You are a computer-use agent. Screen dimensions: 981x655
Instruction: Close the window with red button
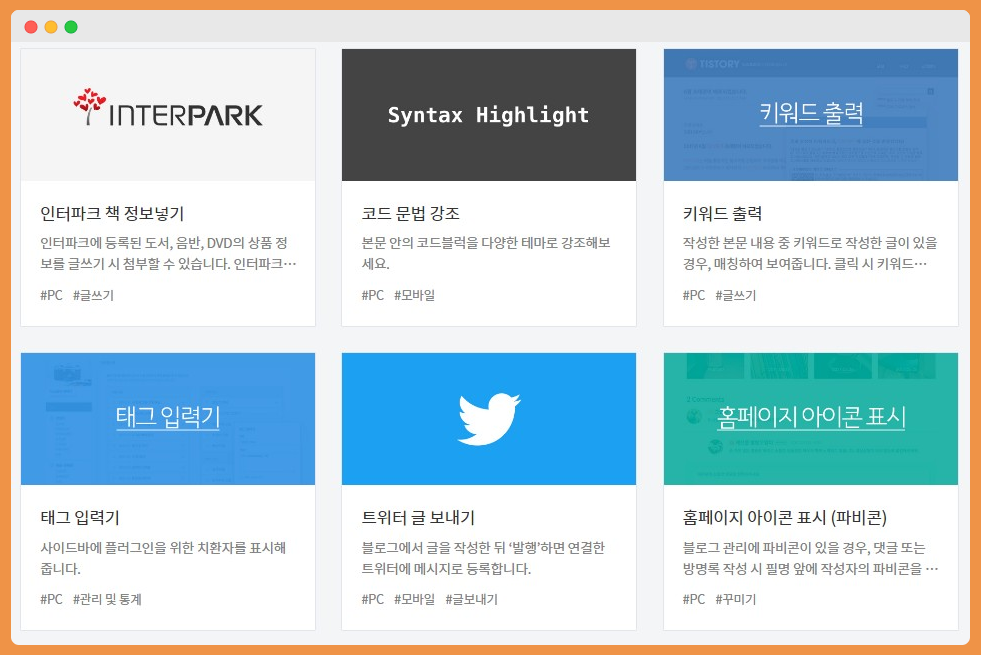31,27
